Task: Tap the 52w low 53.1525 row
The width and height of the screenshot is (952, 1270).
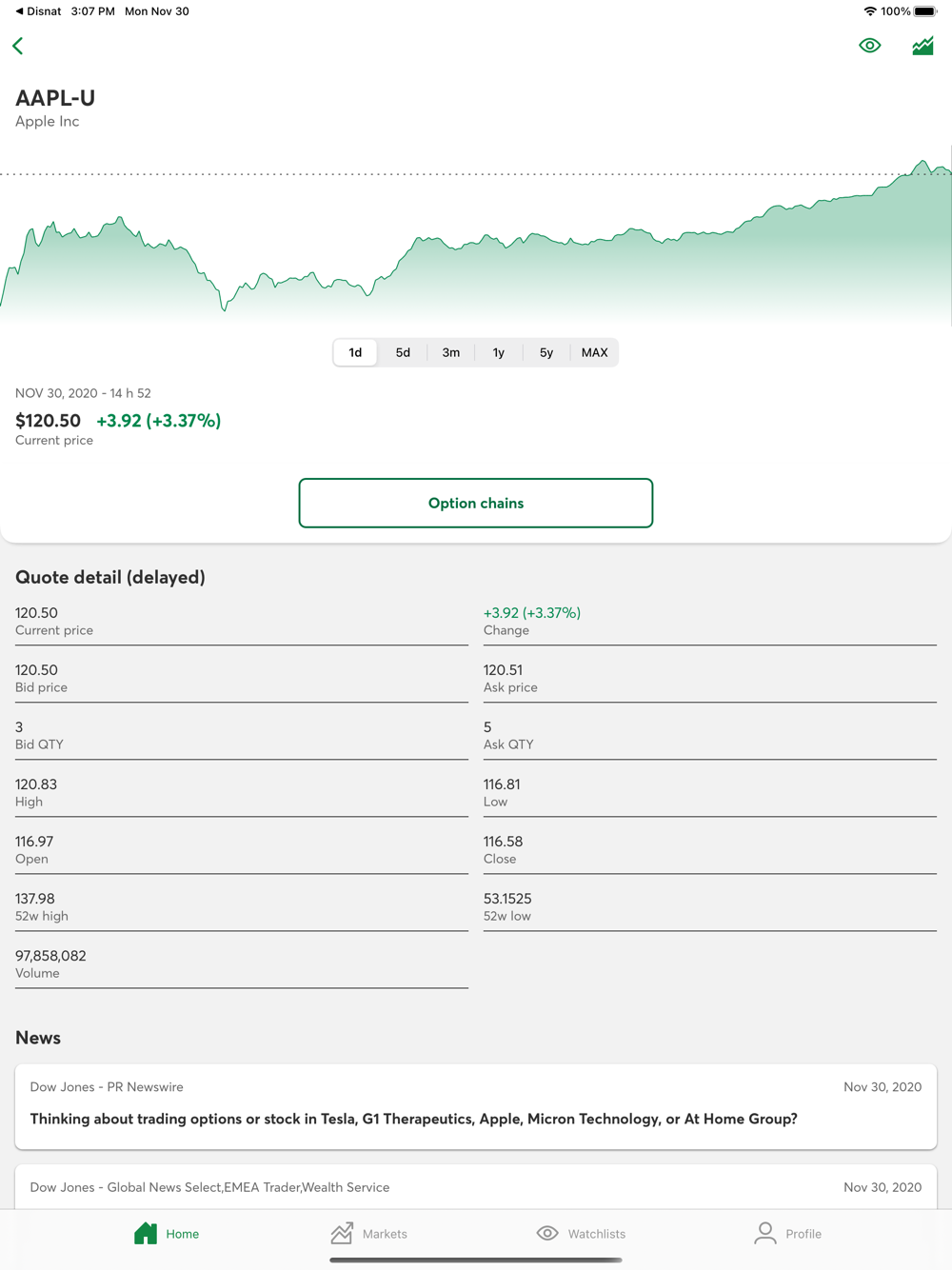Action: [x=710, y=906]
